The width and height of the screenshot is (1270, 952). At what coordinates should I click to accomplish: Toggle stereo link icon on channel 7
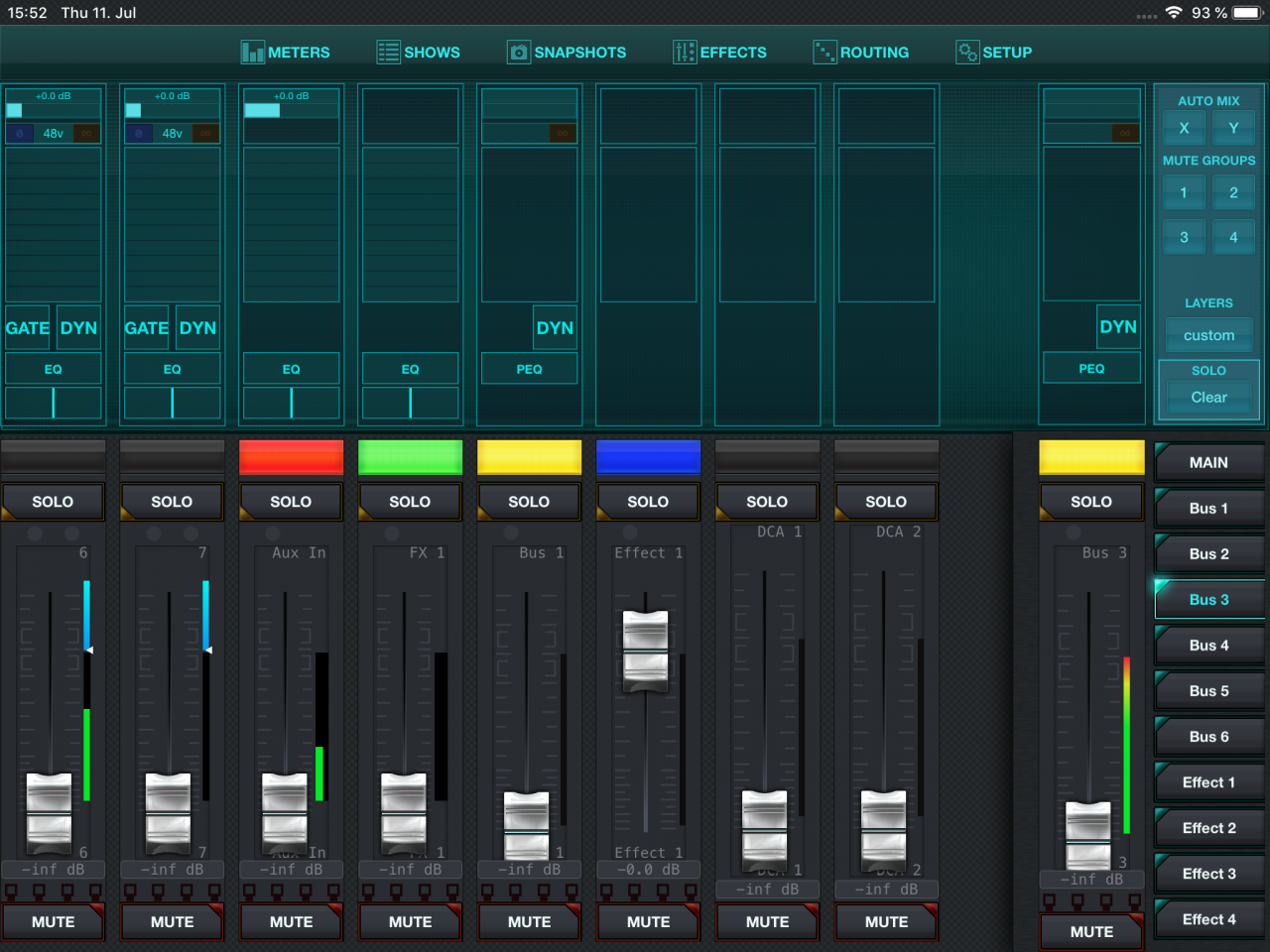coord(205,133)
